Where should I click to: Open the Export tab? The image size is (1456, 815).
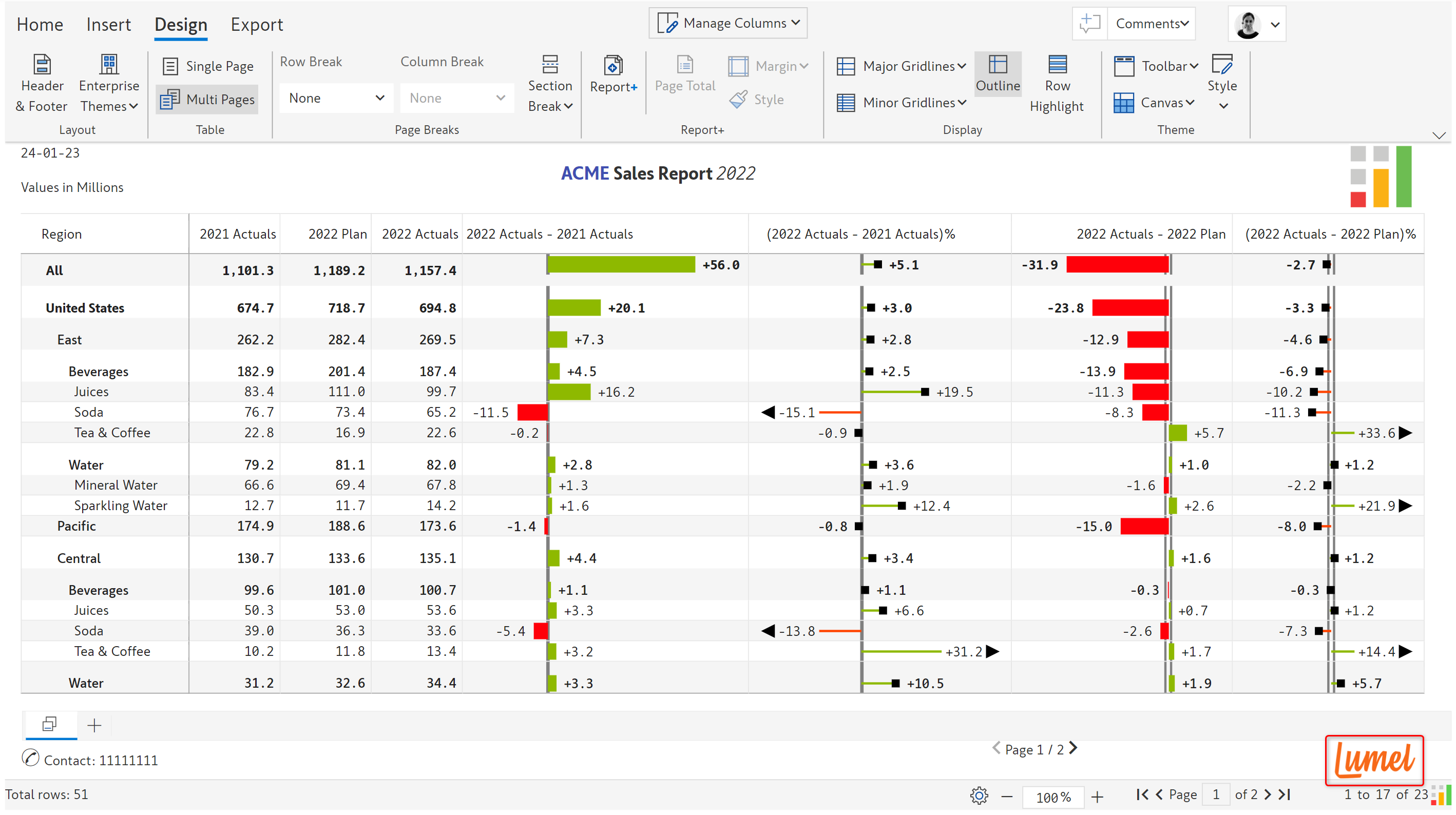[257, 24]
